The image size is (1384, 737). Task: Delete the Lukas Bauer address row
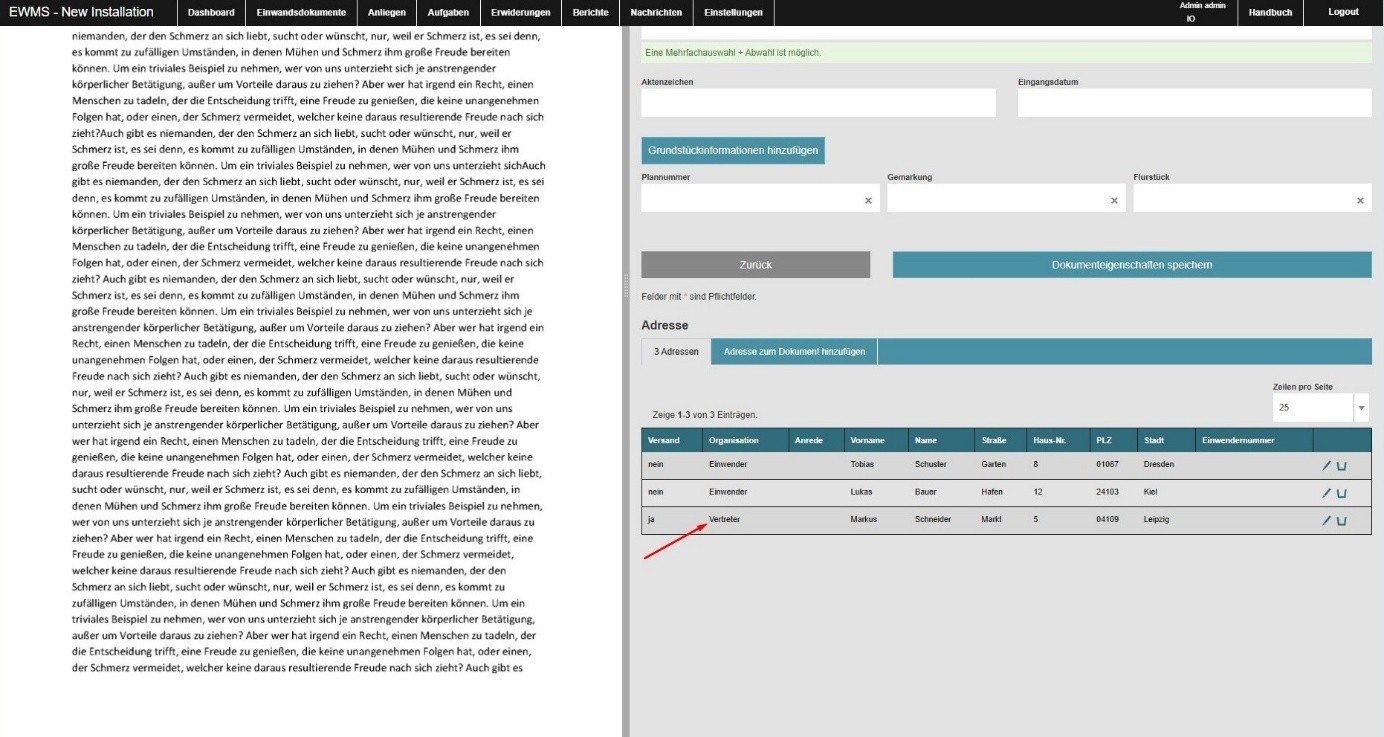pos(1342,493)
